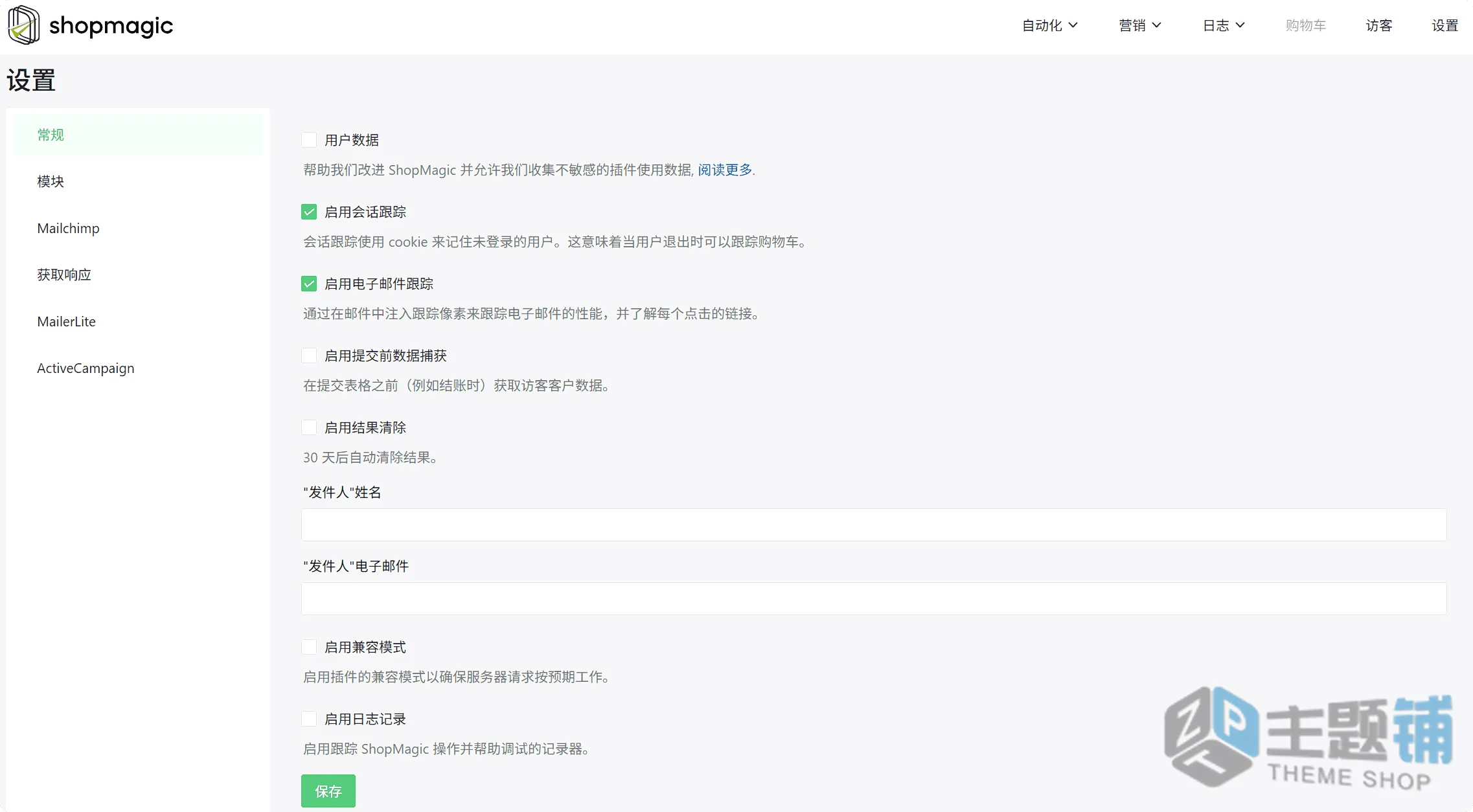Click the shopmagic brand name text
This screenshot has height=812, width=1473.
pos(111,26)
